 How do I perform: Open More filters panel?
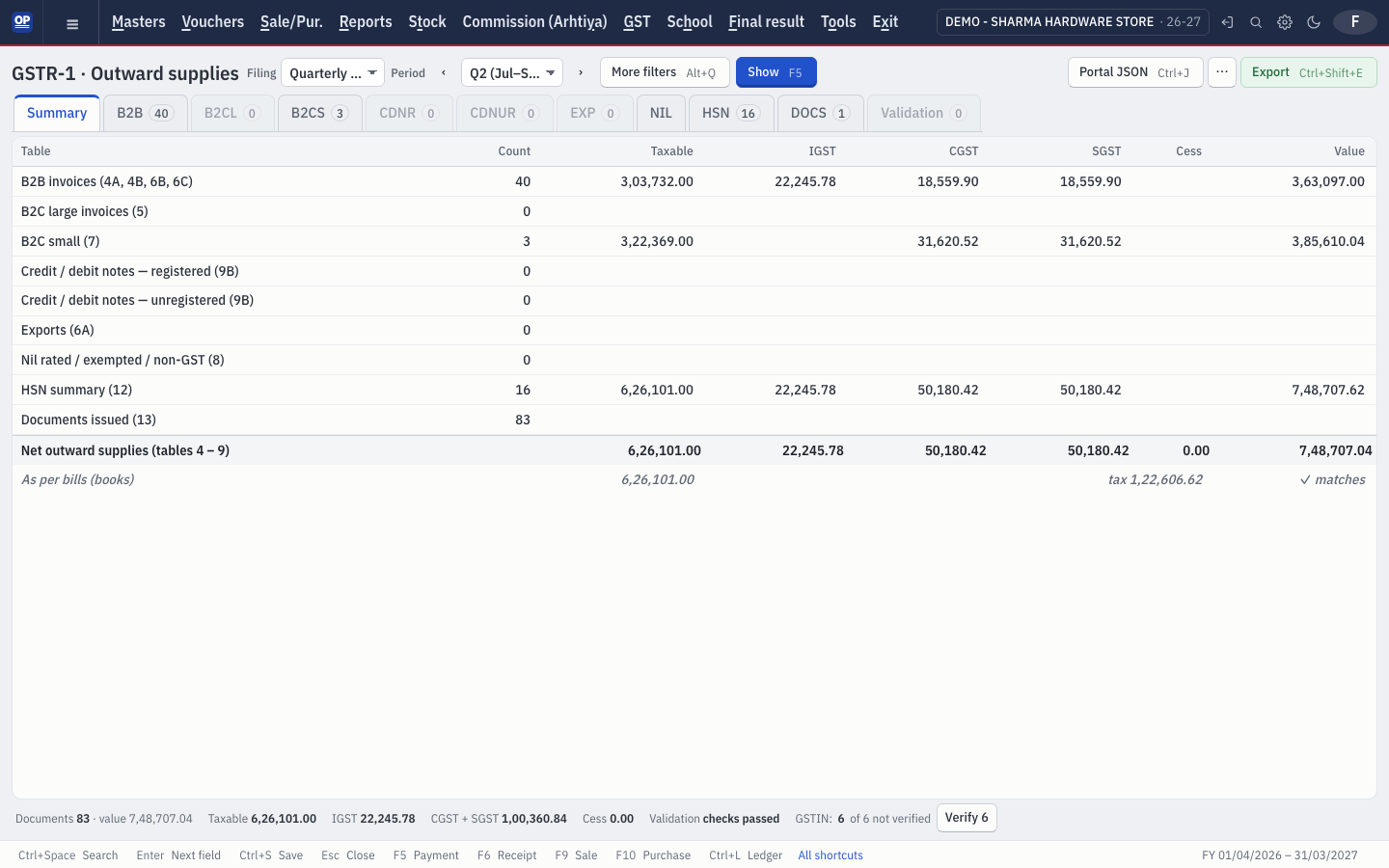coord(665,72)
